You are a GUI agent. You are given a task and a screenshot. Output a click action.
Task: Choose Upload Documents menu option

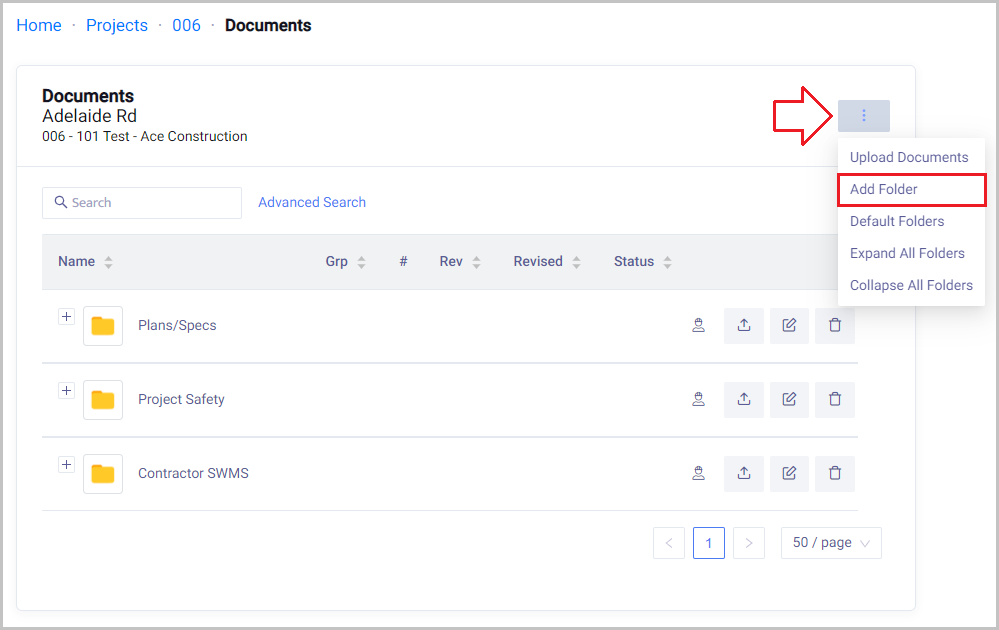(x=909, y=157)
